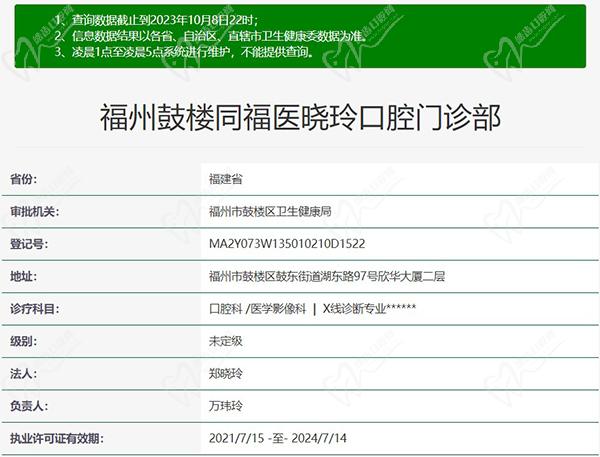This screenshot has height=457, width=600.
Task: Select registration number MA2Y073W135010210D1522
Action: pos(287,244)
